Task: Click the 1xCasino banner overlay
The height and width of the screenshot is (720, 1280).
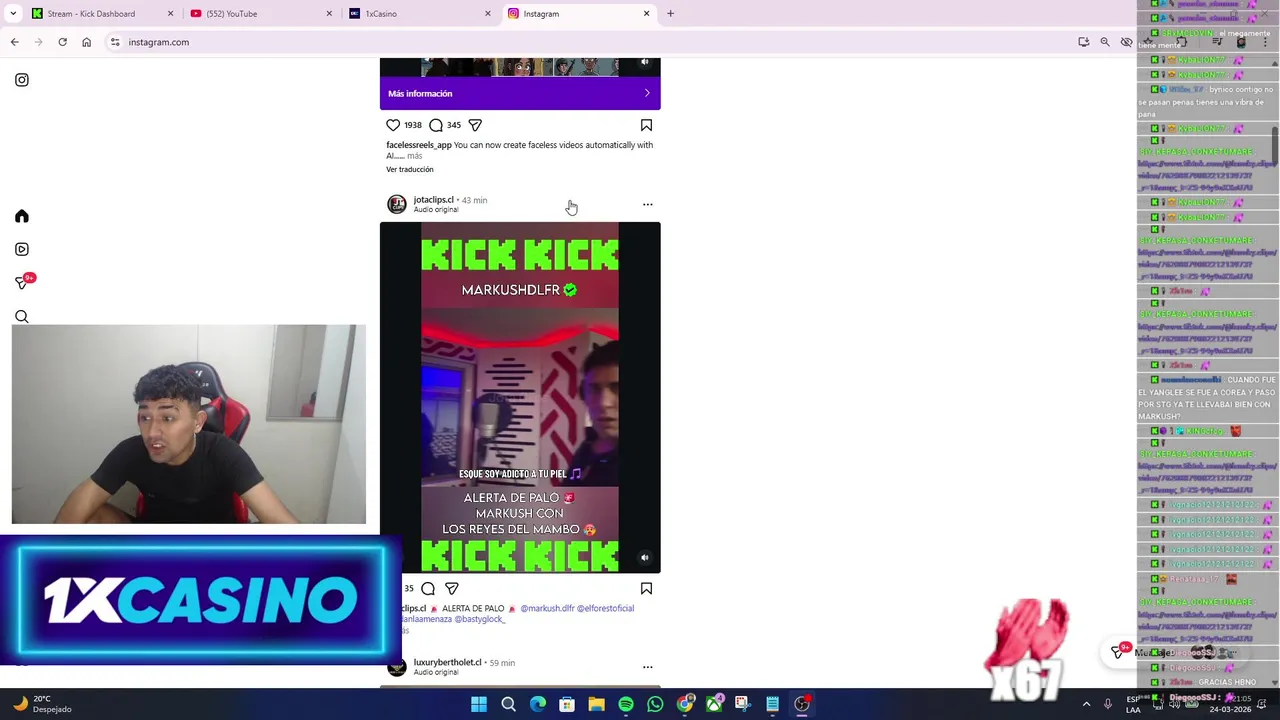Action: (x=200, y=600)
